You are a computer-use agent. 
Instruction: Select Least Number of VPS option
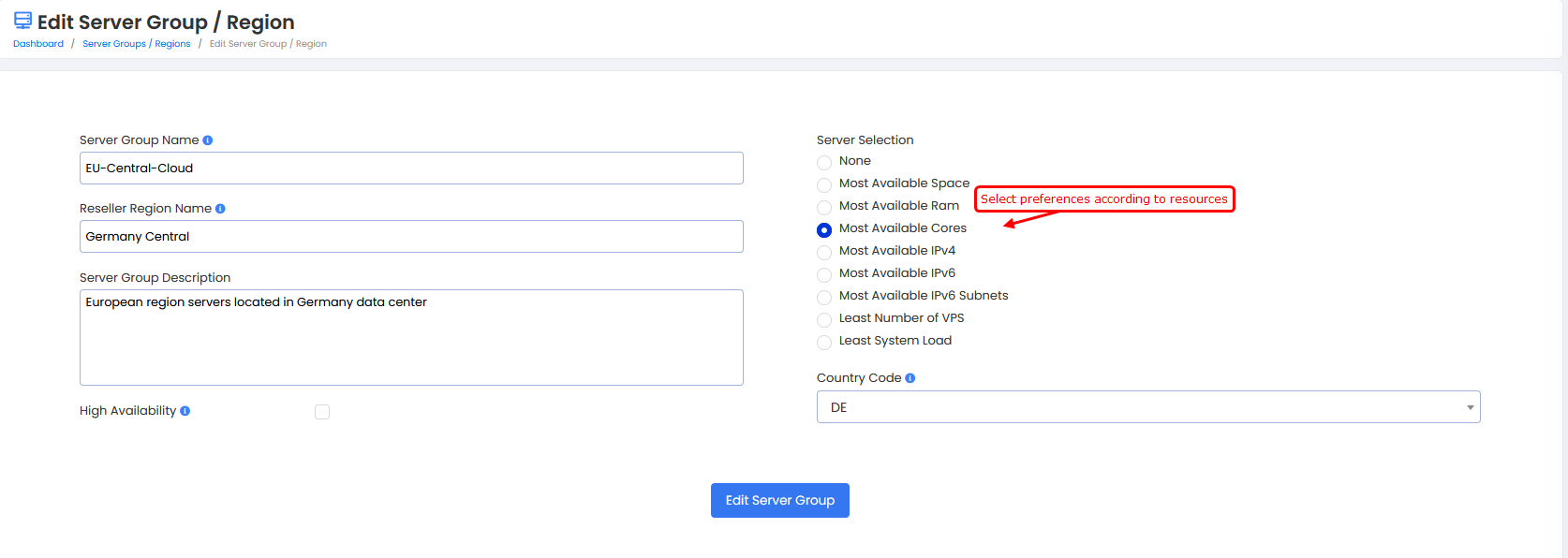click(x=824, y=320)
